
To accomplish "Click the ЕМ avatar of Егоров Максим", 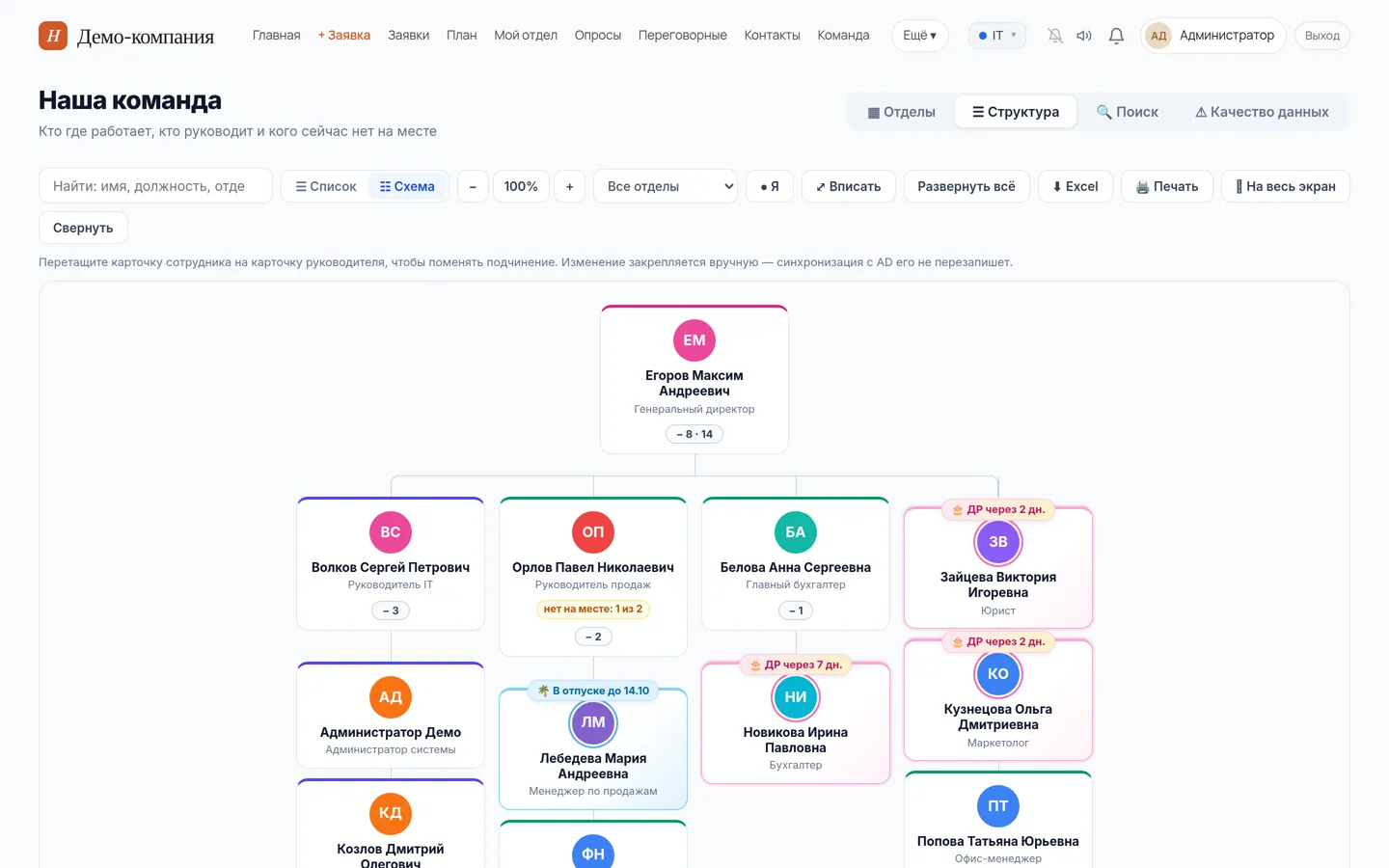I will coord(694,340).
